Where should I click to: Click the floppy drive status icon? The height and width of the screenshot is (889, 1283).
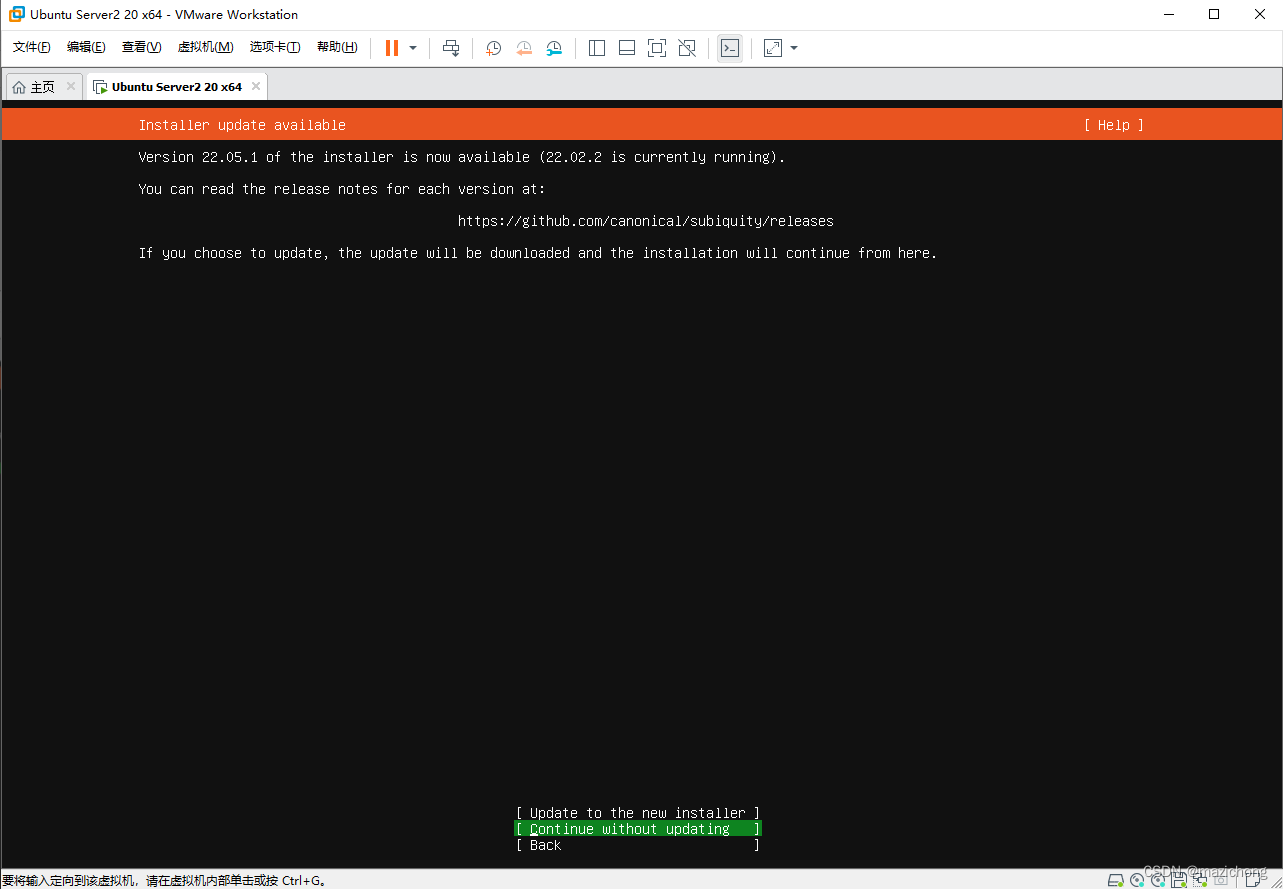point(1179,880)
